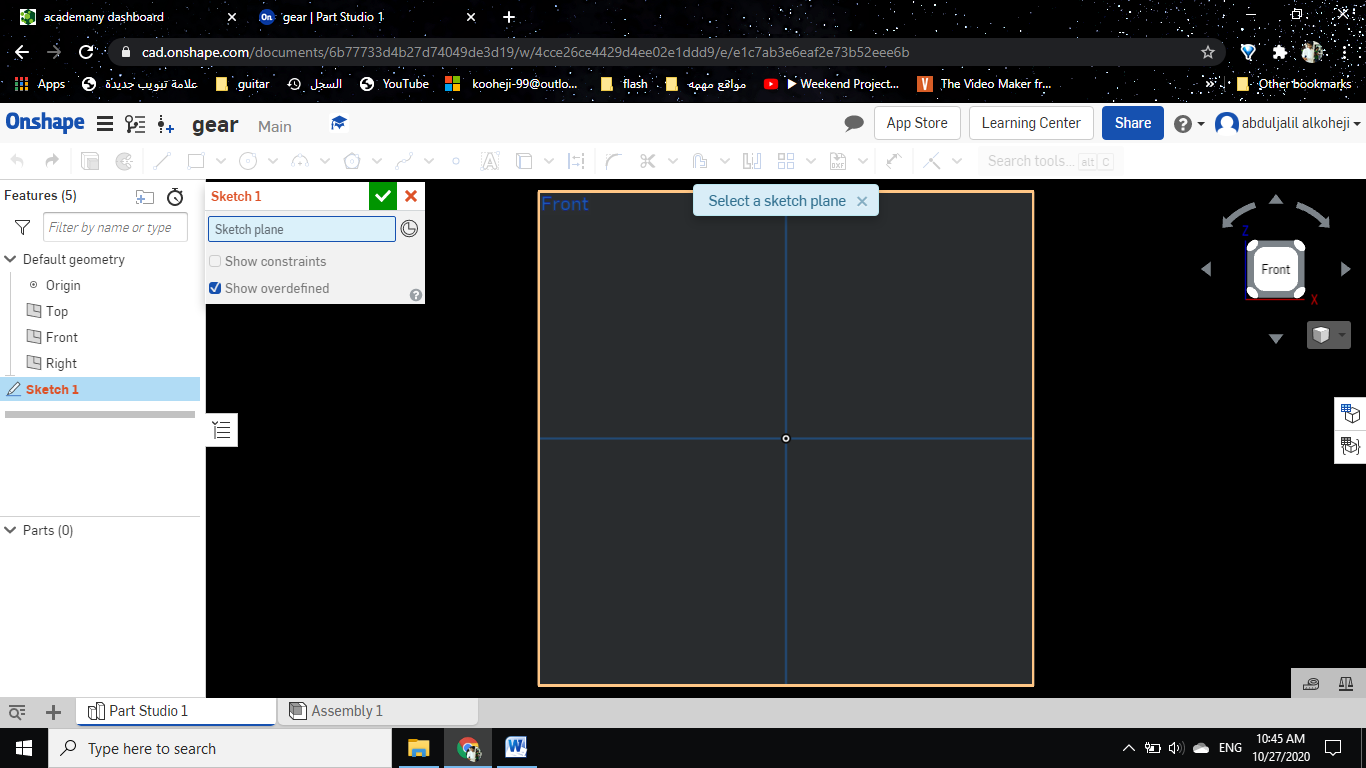Select the arc sketch tool
1366x768 pixels.
click(300, 161)
